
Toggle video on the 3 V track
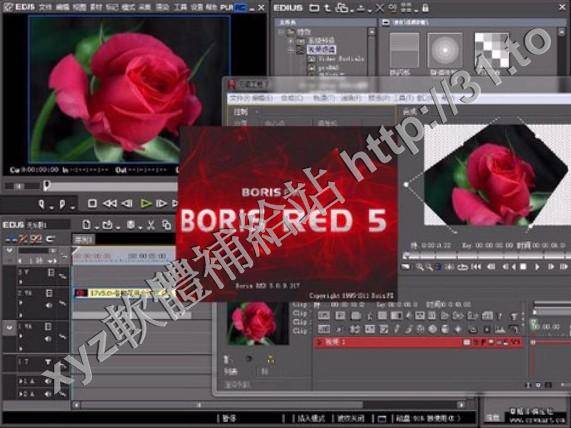point(51,272)
